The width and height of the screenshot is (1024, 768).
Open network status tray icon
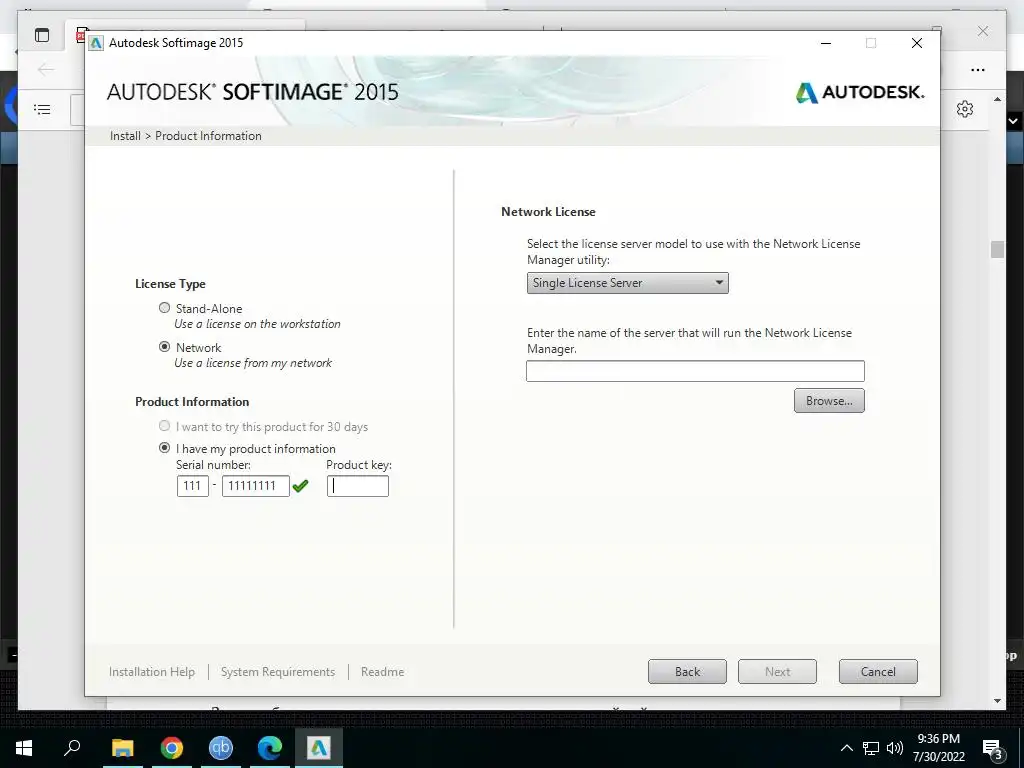(x=871, y=748)
